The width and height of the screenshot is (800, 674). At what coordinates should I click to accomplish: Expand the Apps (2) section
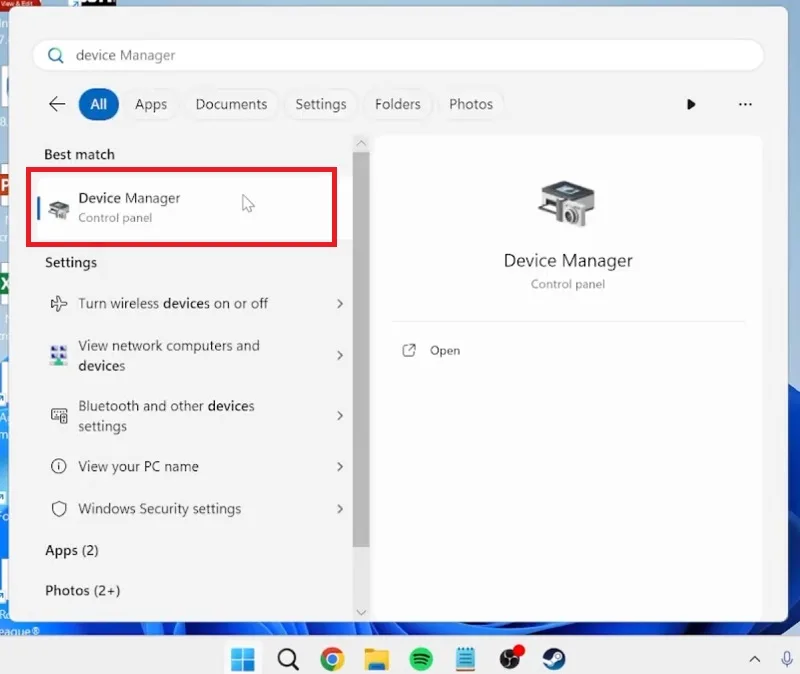coord(72,551)
